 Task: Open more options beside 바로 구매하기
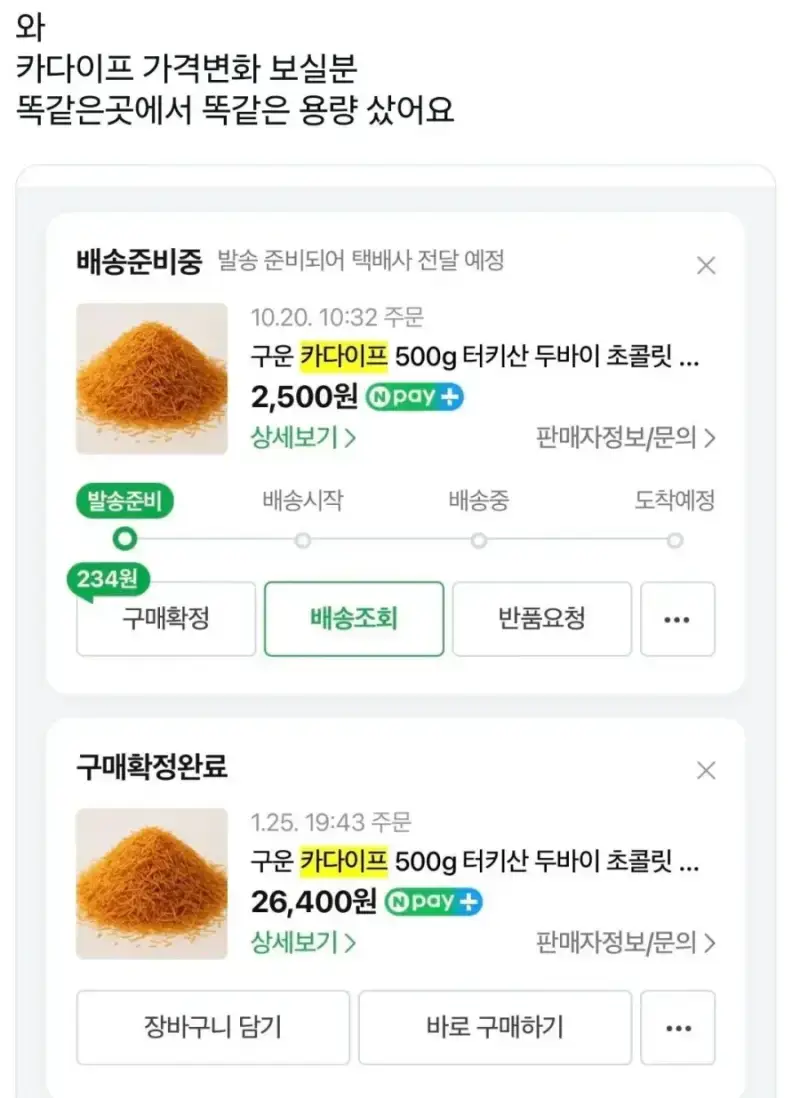(x=677, y=1027)
